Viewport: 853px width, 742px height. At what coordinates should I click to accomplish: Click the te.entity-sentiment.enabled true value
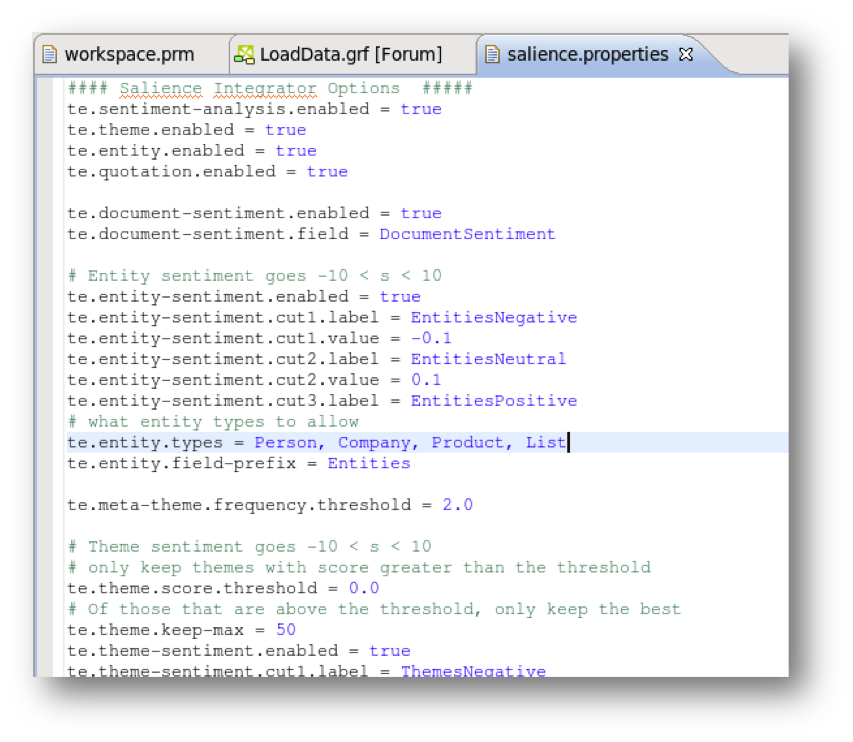pos(400,297)
